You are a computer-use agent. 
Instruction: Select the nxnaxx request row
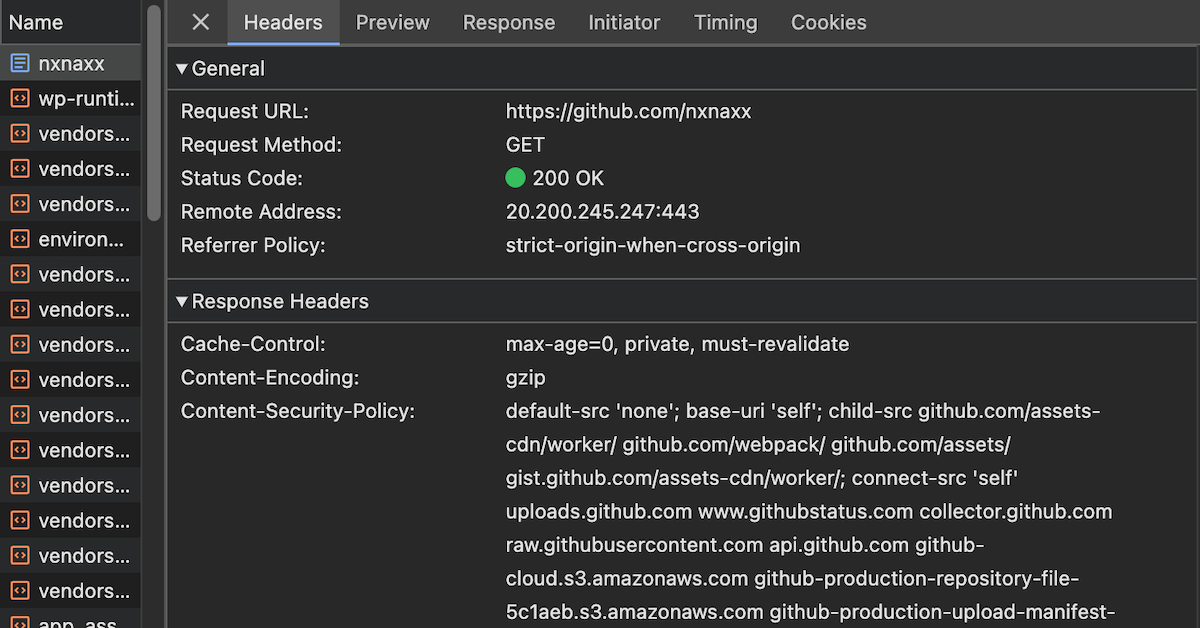71,64
